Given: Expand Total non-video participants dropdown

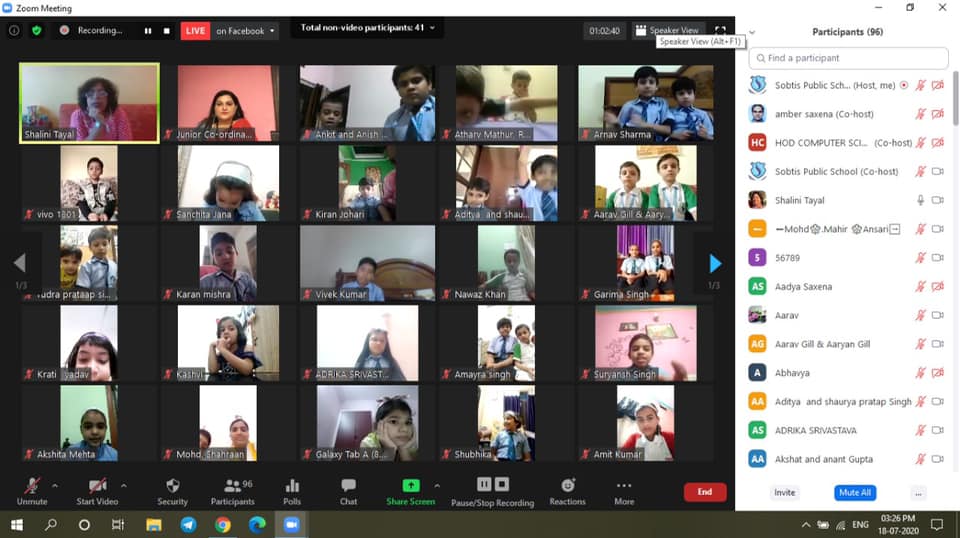Looking at the screenshot, I should tap(432, 28).
